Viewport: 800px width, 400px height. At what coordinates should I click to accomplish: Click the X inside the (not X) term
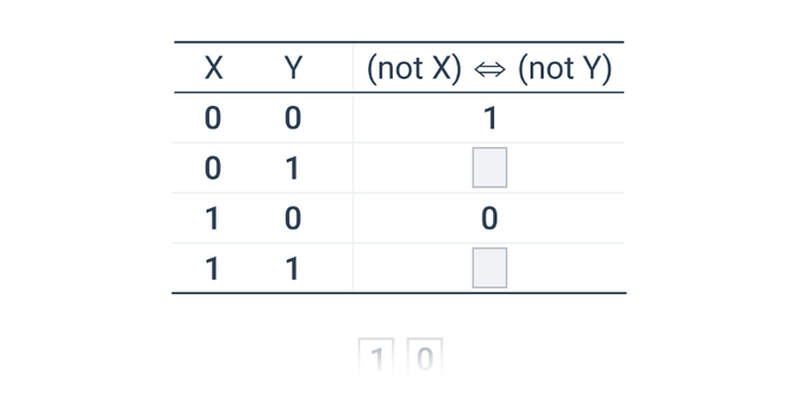[441, 68]
